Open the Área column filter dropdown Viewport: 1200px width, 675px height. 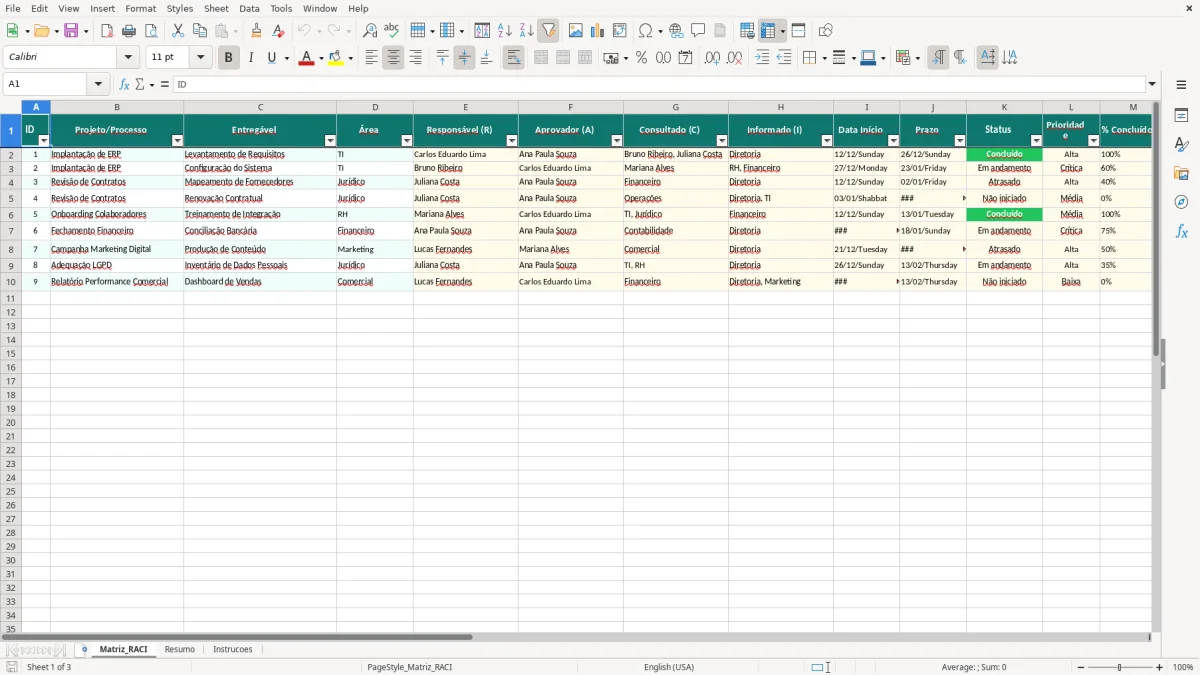click(407, 141)
